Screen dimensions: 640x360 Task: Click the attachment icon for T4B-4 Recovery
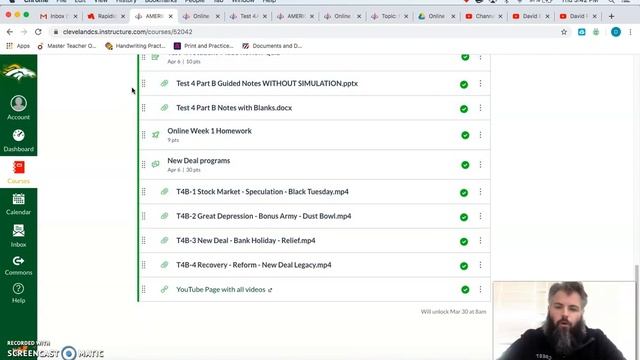coord(164,265)
